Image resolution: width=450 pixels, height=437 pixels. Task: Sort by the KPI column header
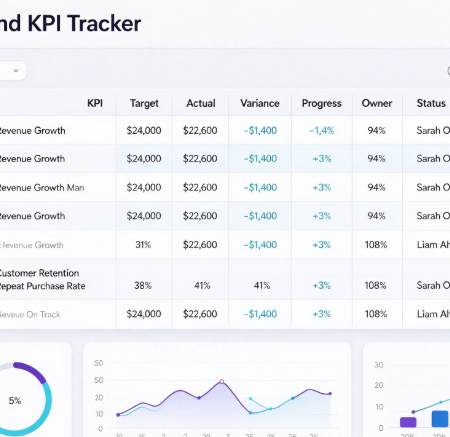95,103
